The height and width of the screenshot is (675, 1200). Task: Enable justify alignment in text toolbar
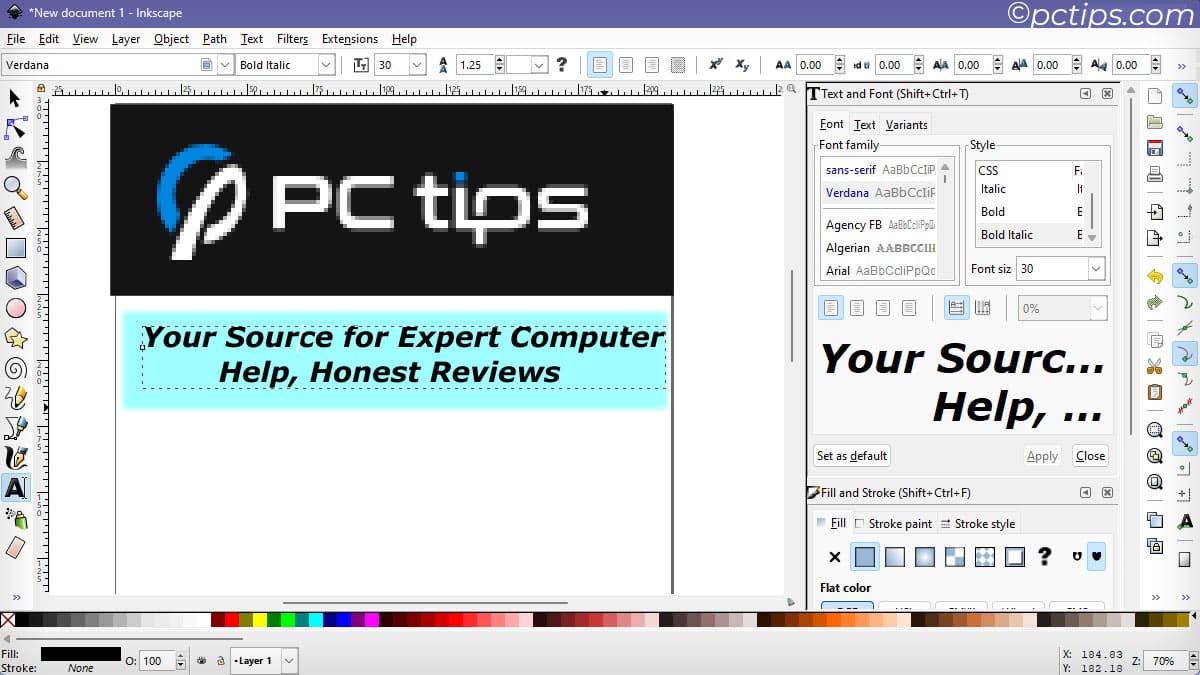click(678, 65)
